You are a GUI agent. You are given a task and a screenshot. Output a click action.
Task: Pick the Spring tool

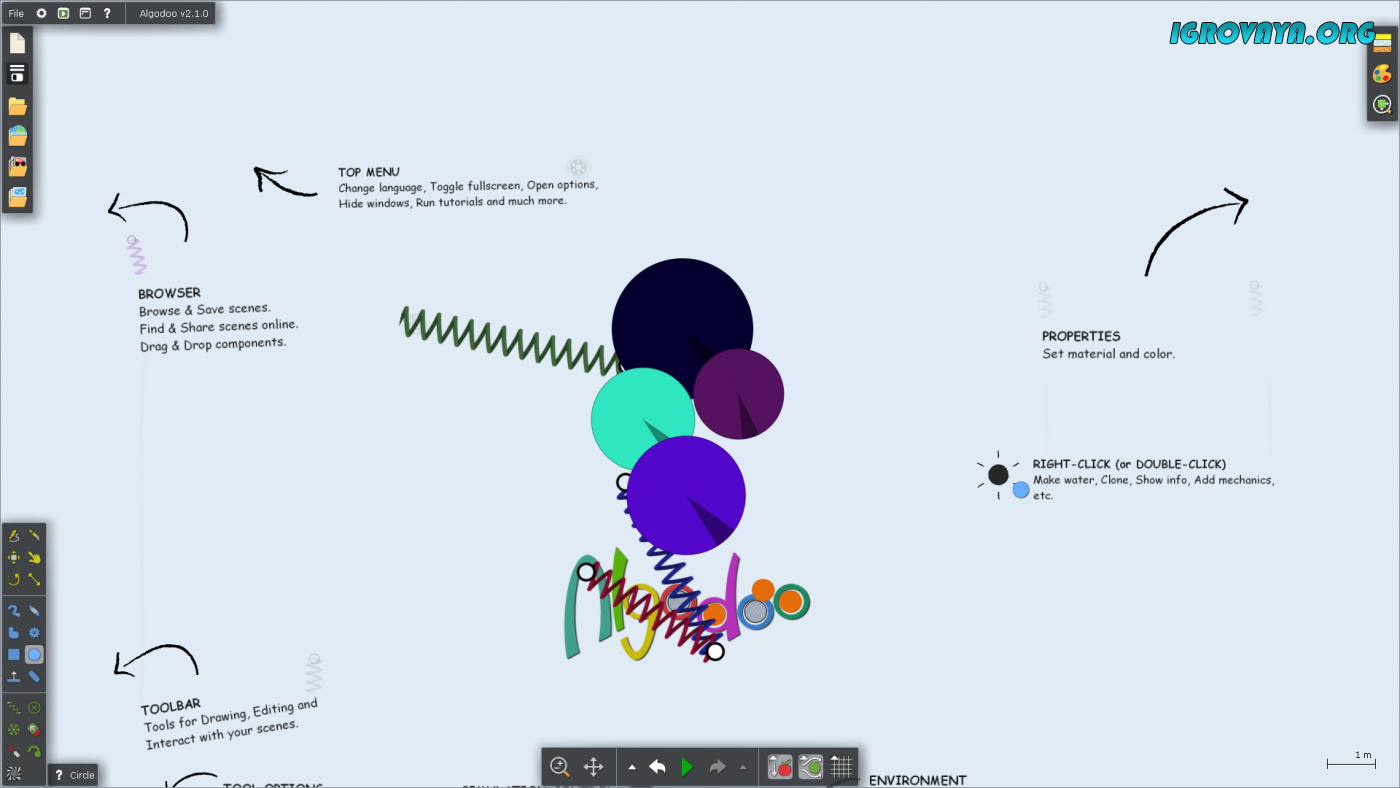coord(14,708)
